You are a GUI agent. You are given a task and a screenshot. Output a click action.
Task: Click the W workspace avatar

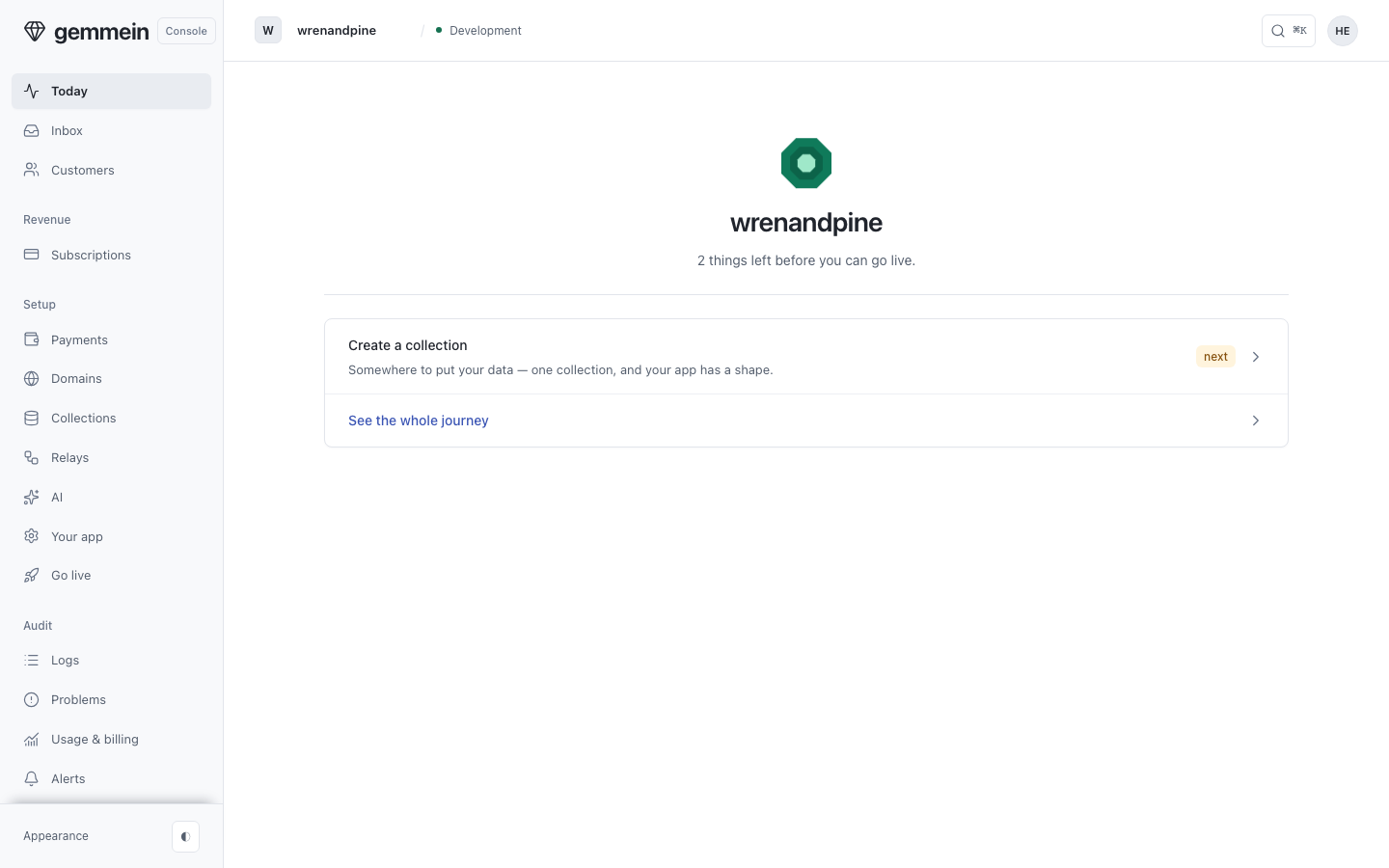(x=268, y=31)
